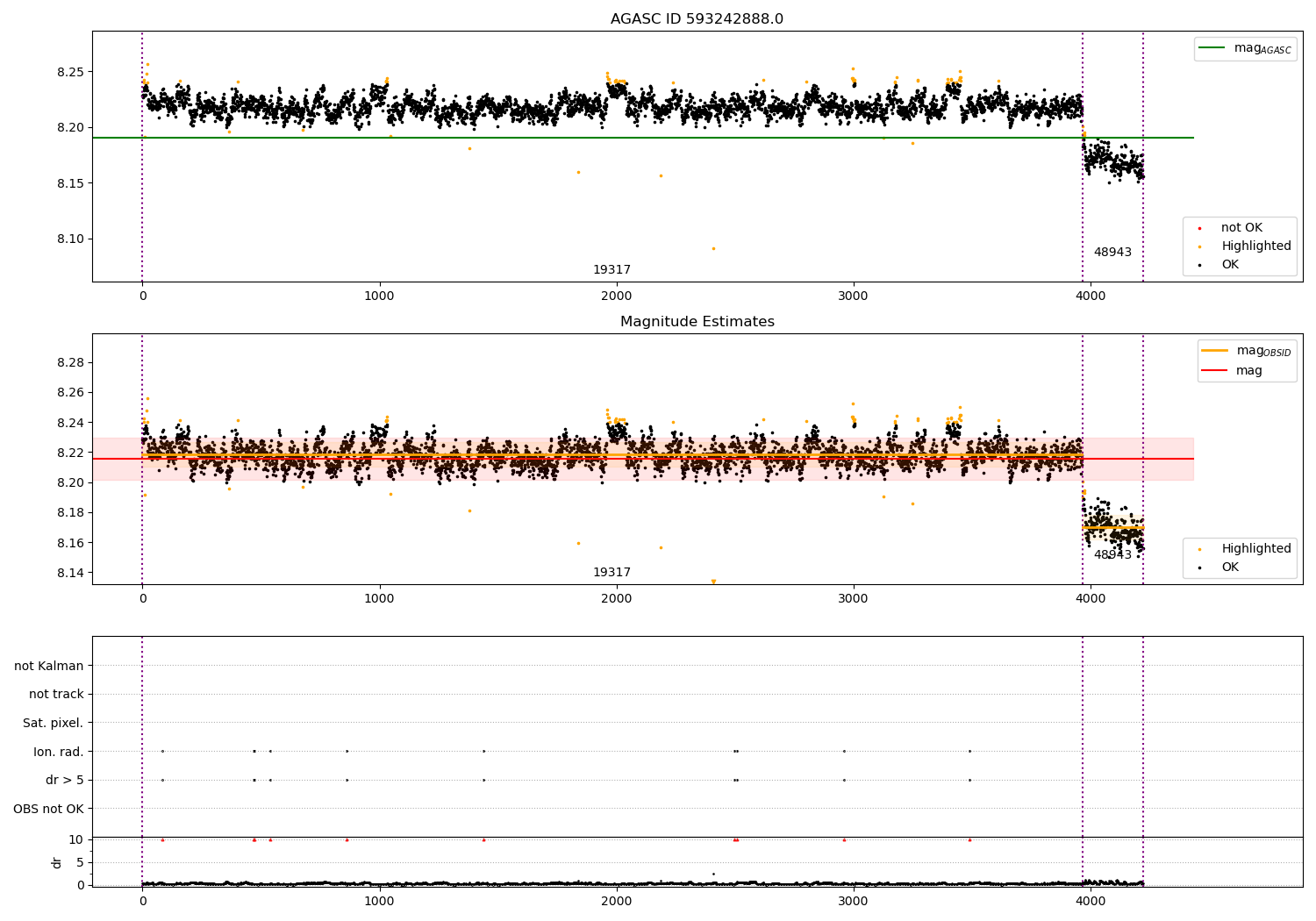Click 'Highlighted' legend entry in middle plot
This screenshot has width=1316, height=921.
1255,549
